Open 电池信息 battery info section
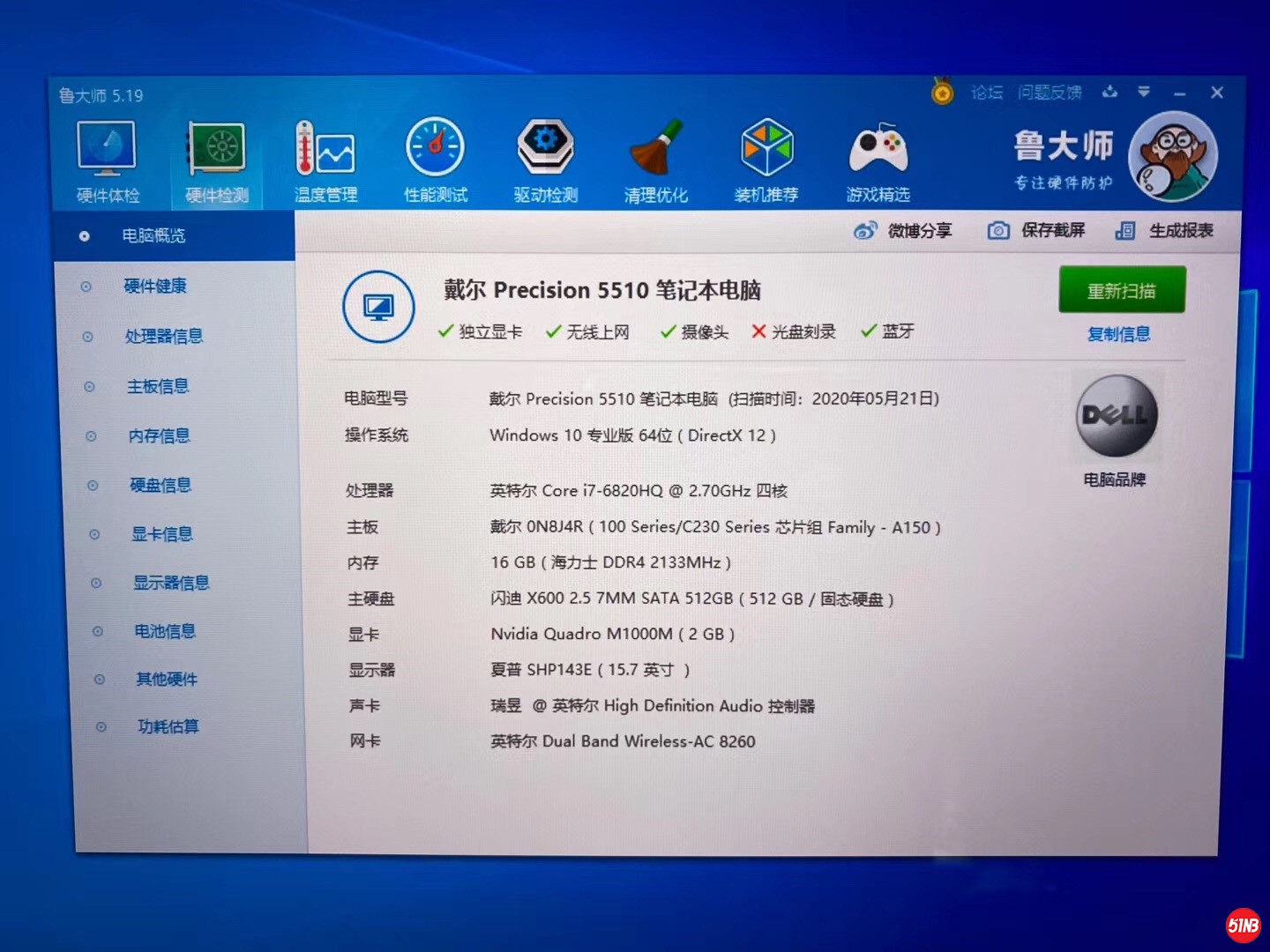Viewport: 1270px width, 952px height. 165,631
